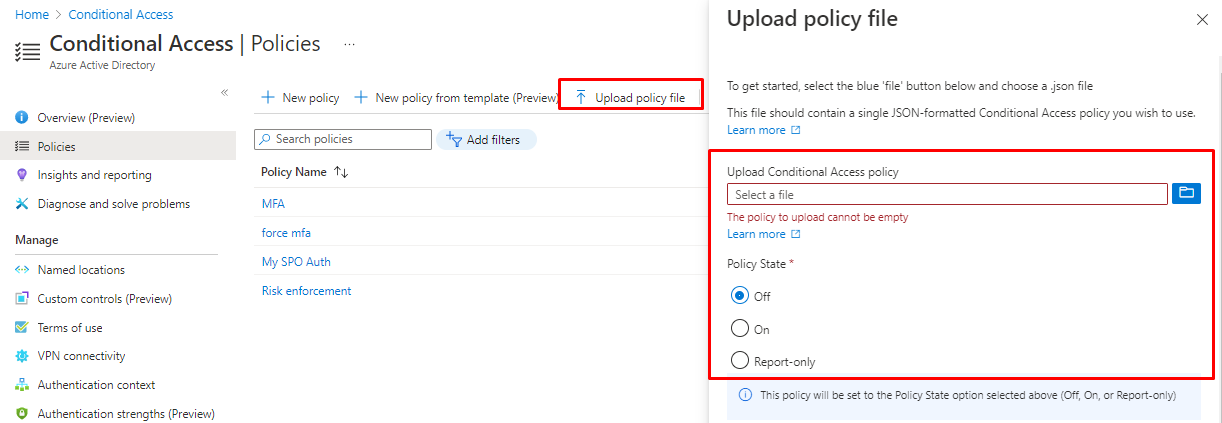Click the VPN connectivity gear icon

point(22,356)
